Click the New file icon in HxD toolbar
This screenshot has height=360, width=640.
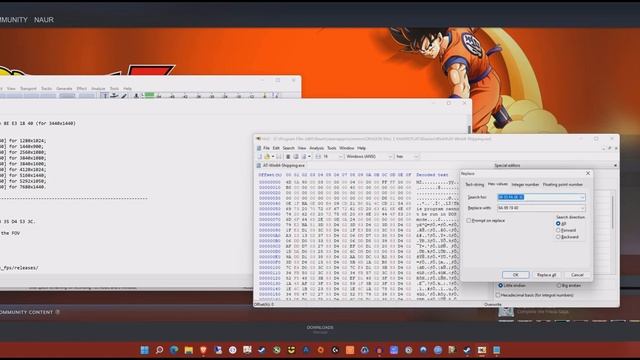[260, 157]
